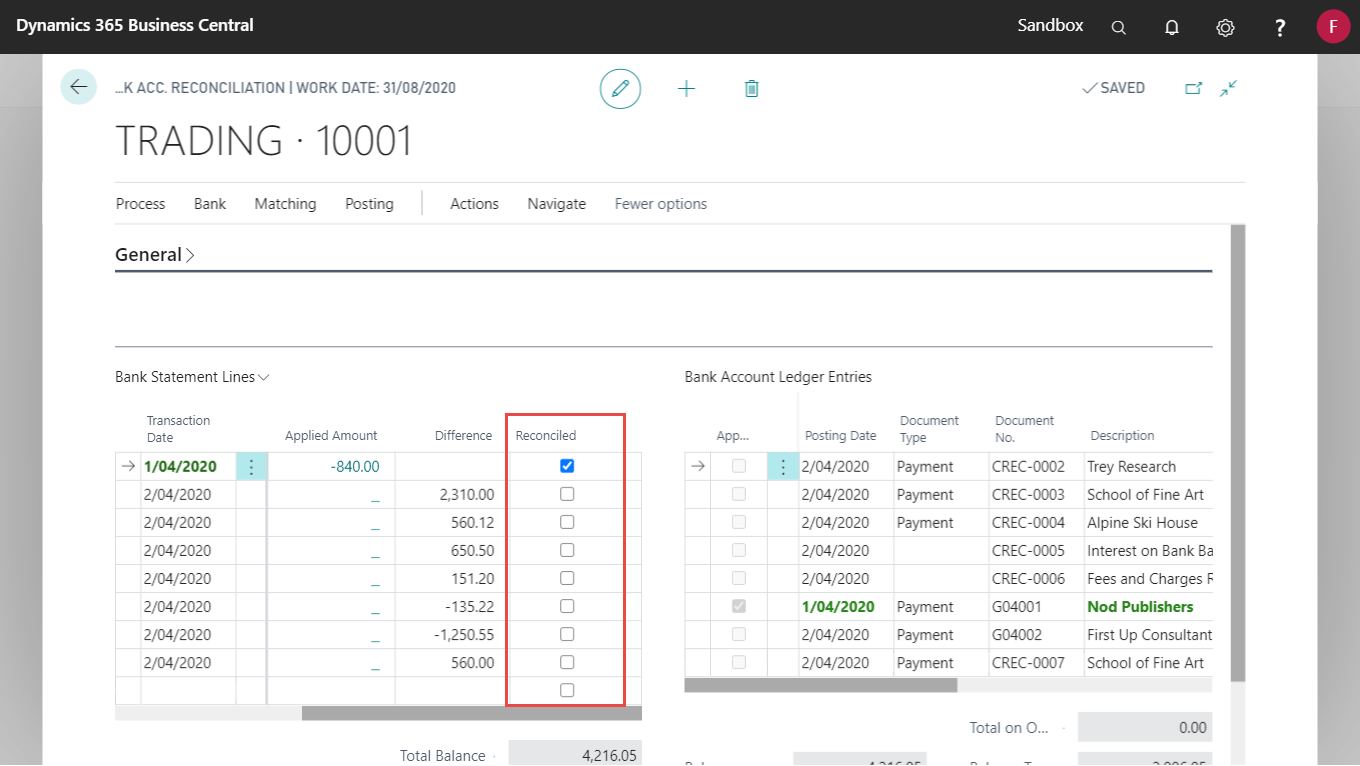Open the Posting menu
Image resolution: width=1360 pixels, height=766 pixels.
pyautogui.click(x=369, y=204)
